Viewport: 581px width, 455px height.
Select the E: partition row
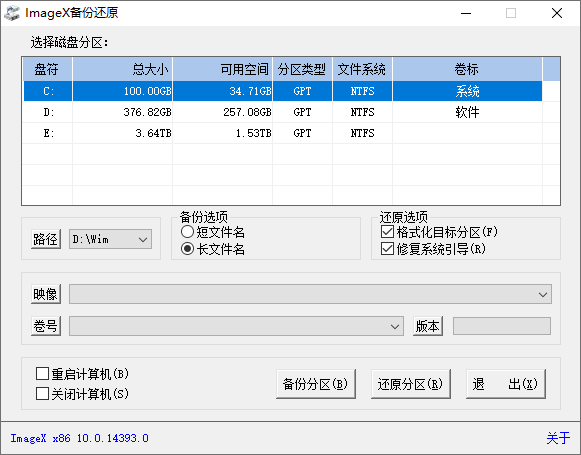[x=283, y=133]
